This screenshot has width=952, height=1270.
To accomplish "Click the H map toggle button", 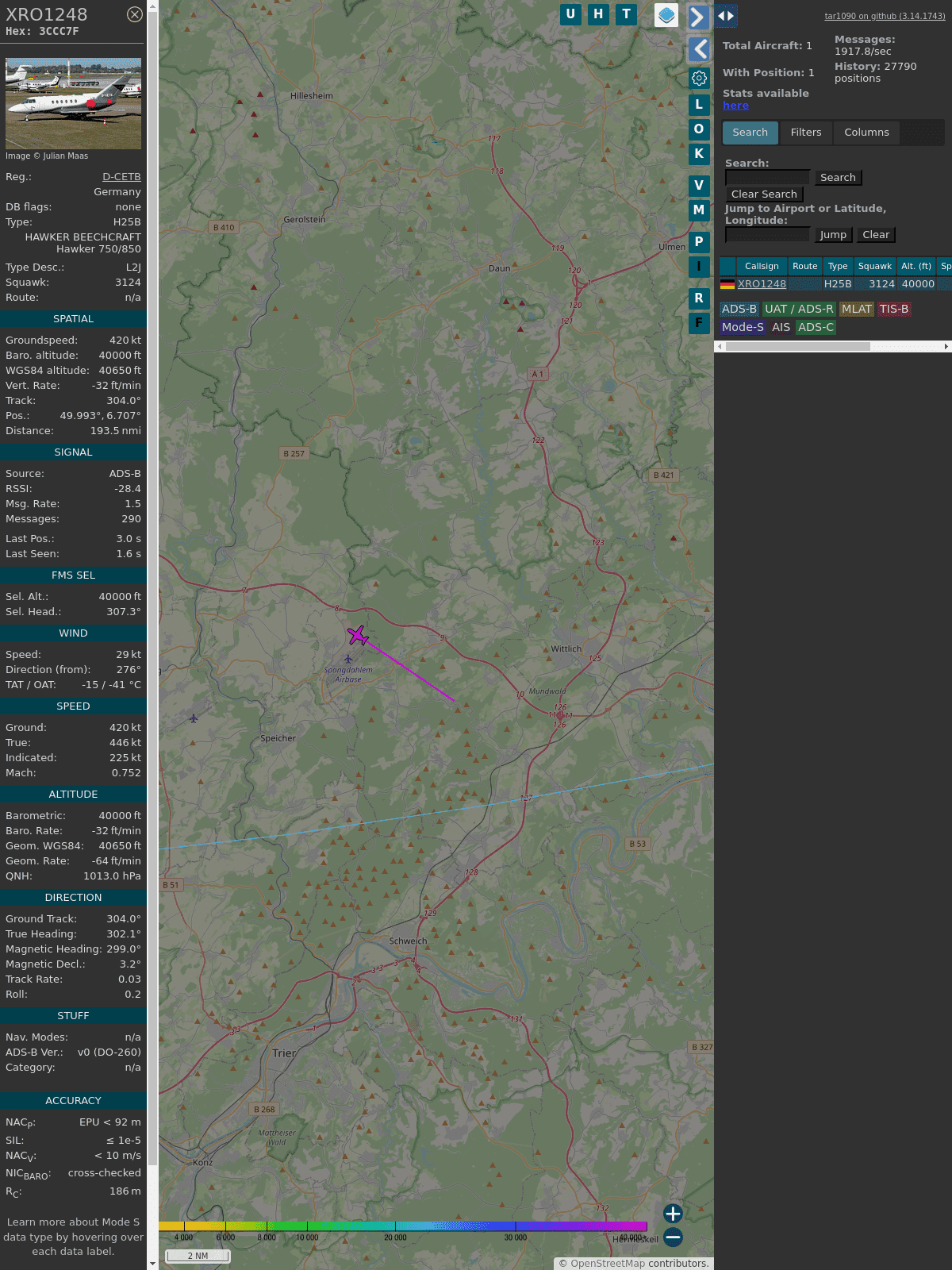I will (598, 14).
